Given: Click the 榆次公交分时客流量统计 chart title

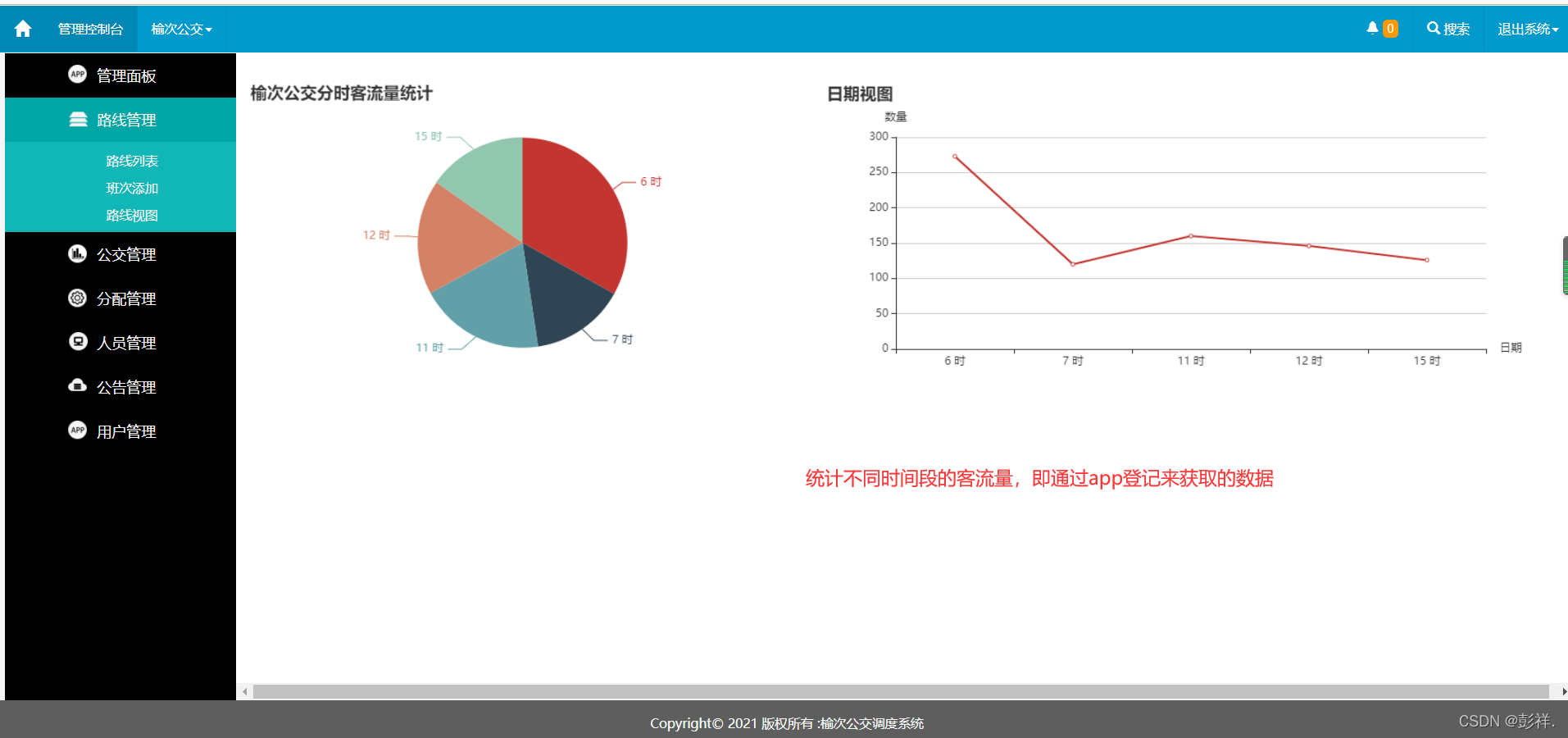Looking at the screenshot, I should coord(341,93).
